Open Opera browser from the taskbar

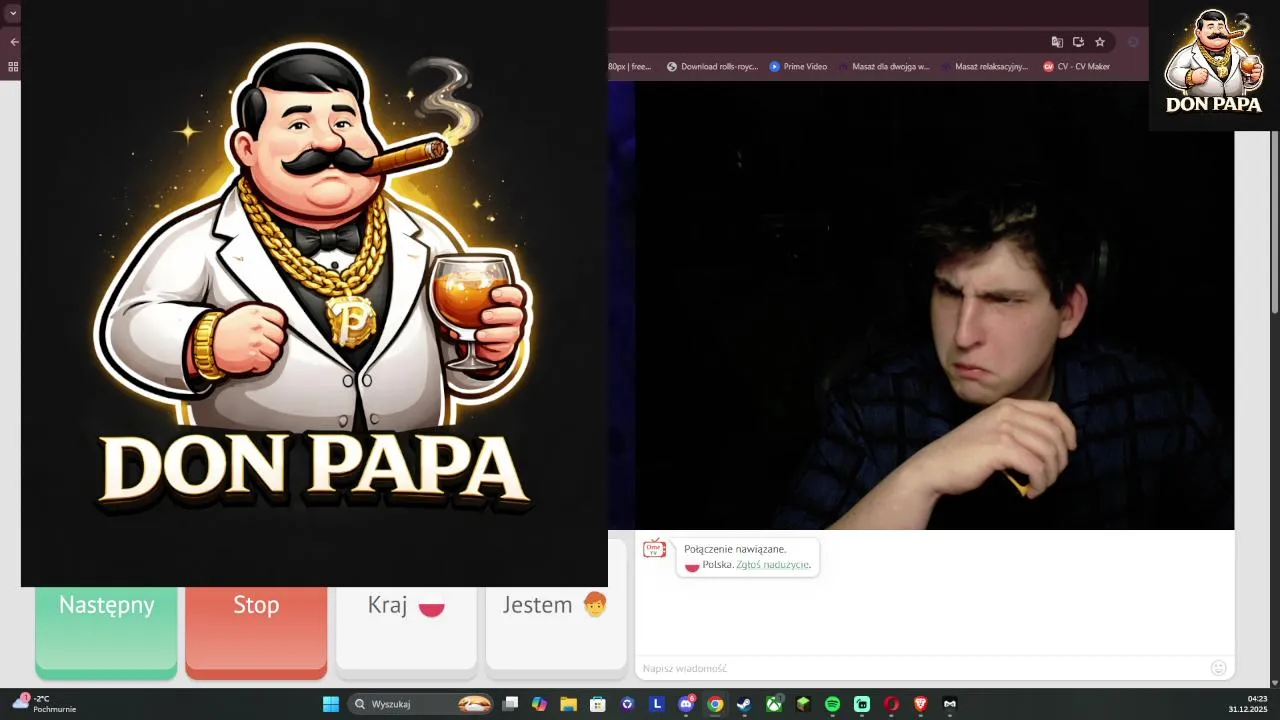891,704
